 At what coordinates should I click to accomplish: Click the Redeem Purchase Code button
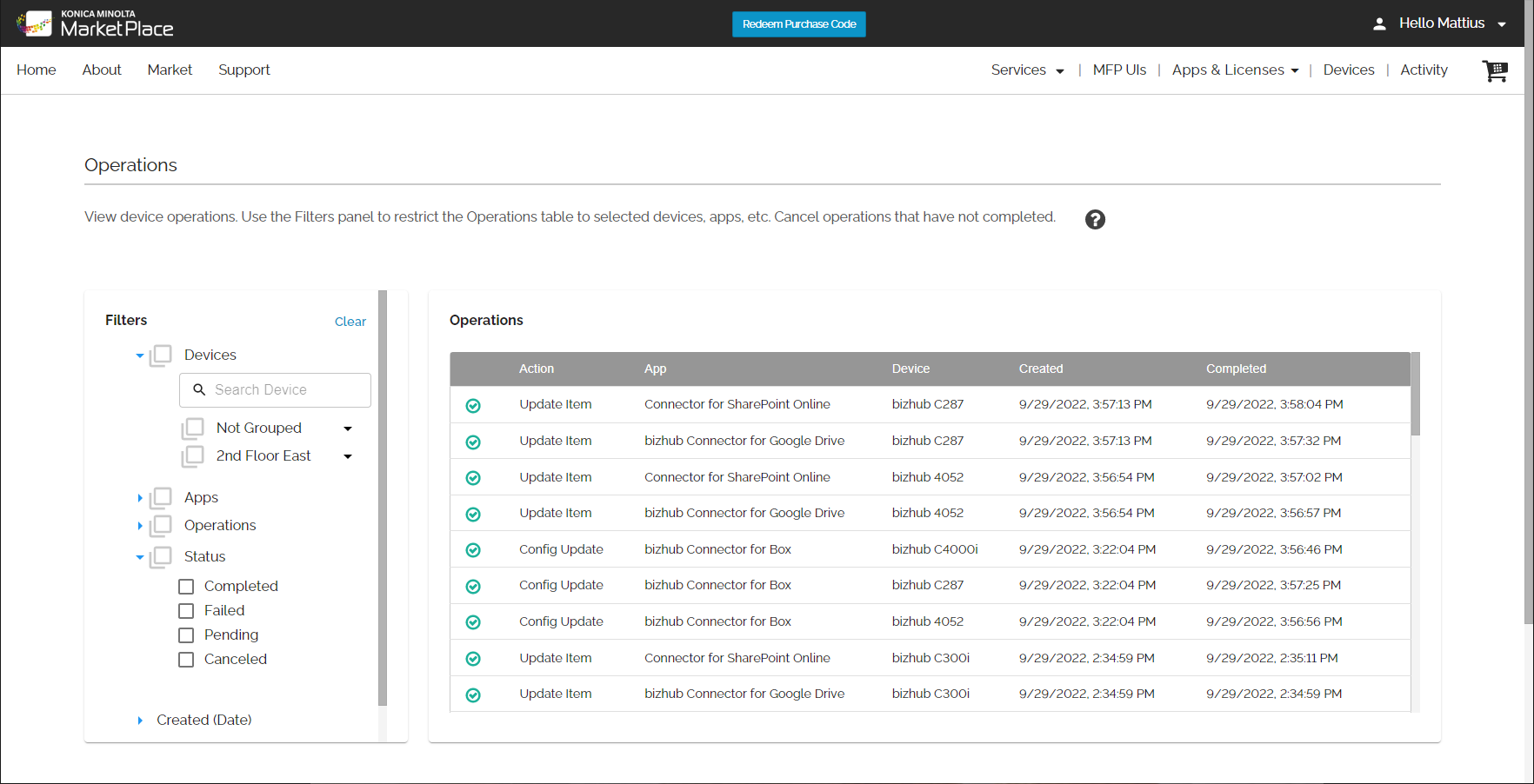pyautogui.click(x=798, y=23)
